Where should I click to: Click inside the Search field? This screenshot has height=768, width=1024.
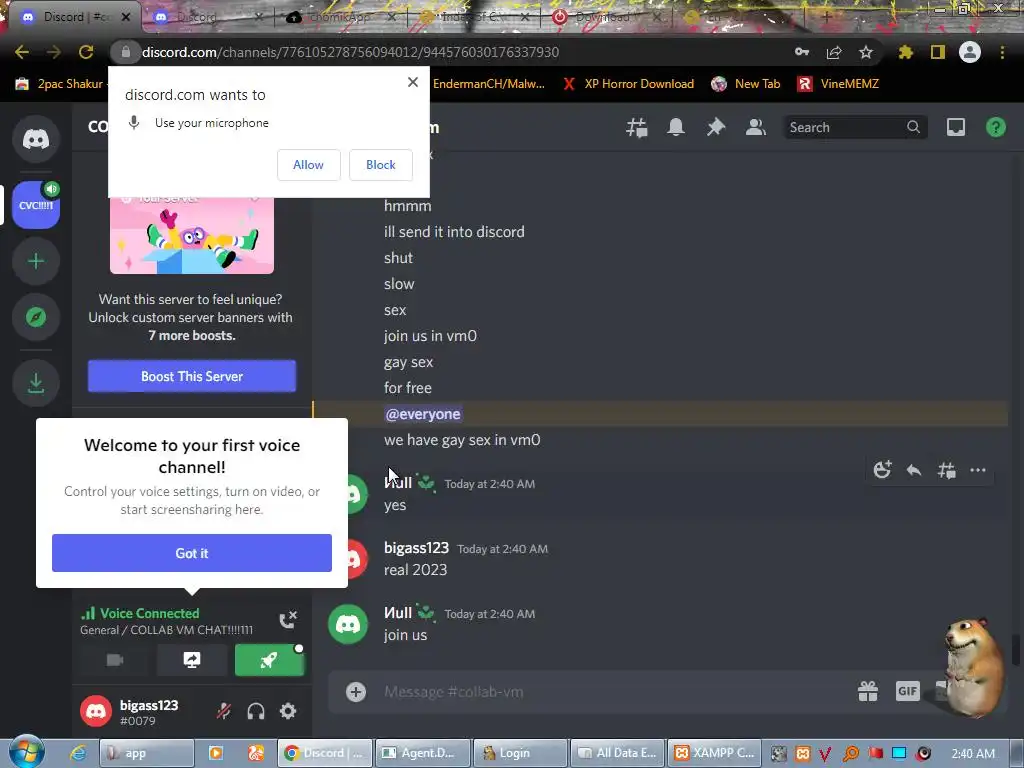(855, 127)
